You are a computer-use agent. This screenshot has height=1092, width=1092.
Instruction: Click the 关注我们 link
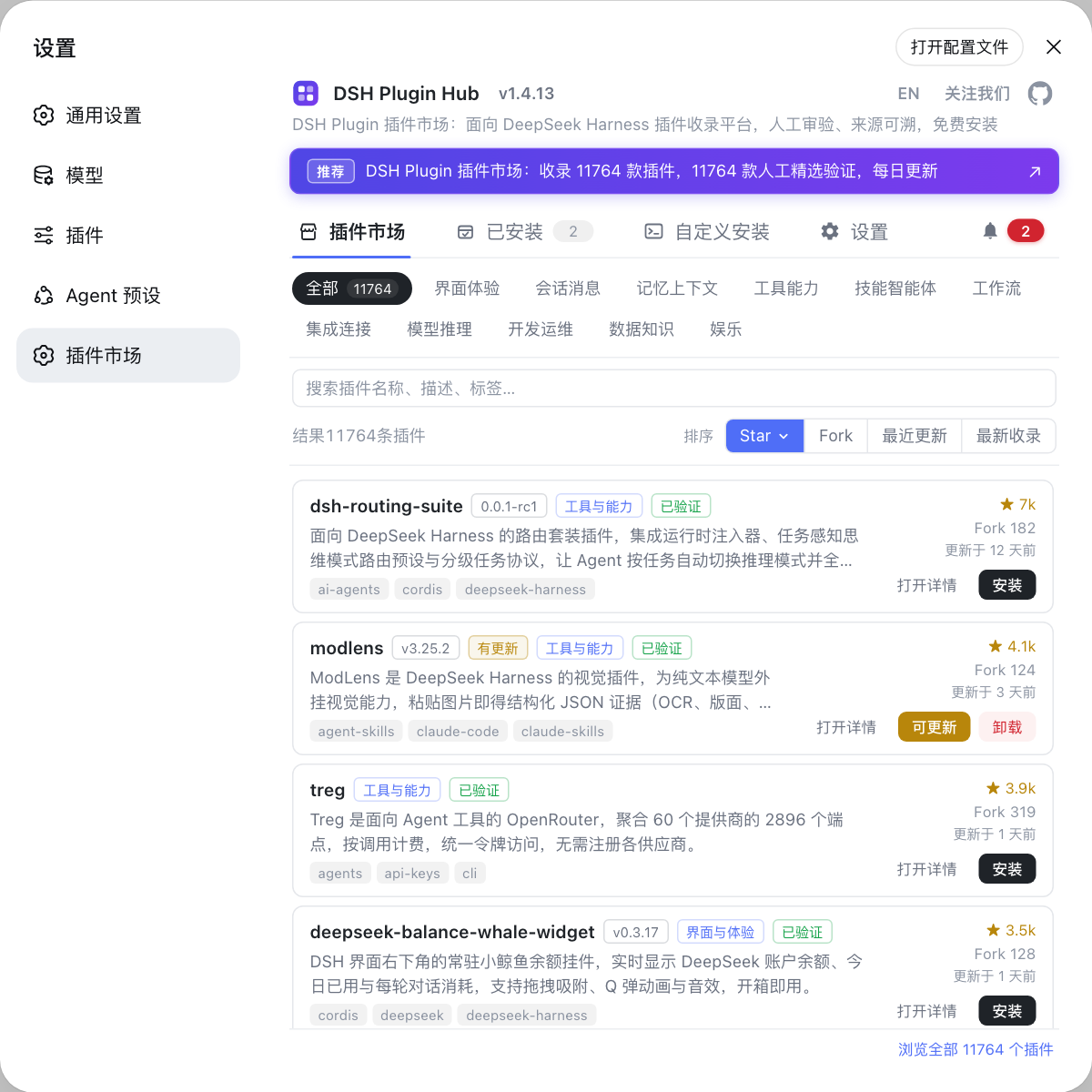pyautogui.click(x=977, y=94)
